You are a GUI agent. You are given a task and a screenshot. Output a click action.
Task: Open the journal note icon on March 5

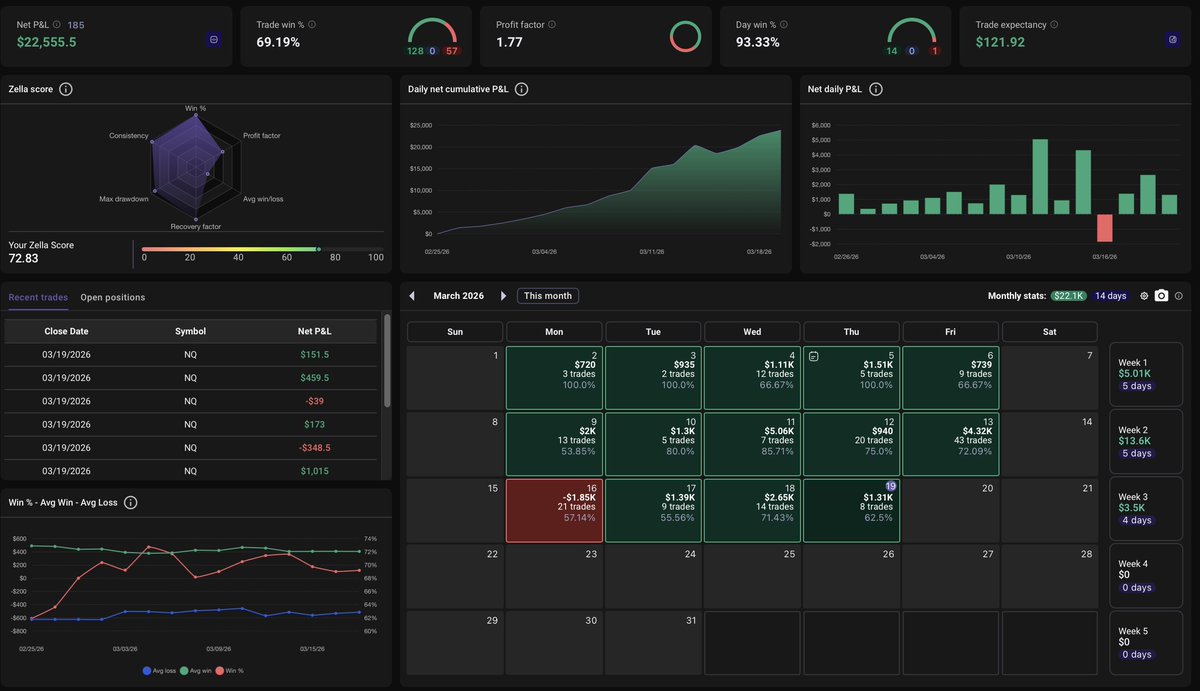pyautogui.click(x=814, y=356)
